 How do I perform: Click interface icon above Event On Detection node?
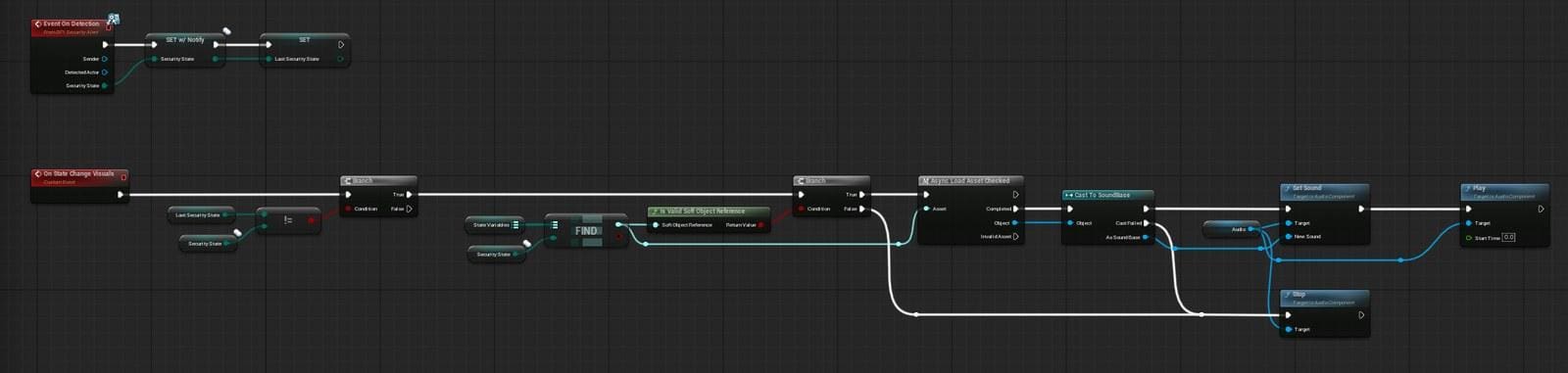[x=114, y=19]
